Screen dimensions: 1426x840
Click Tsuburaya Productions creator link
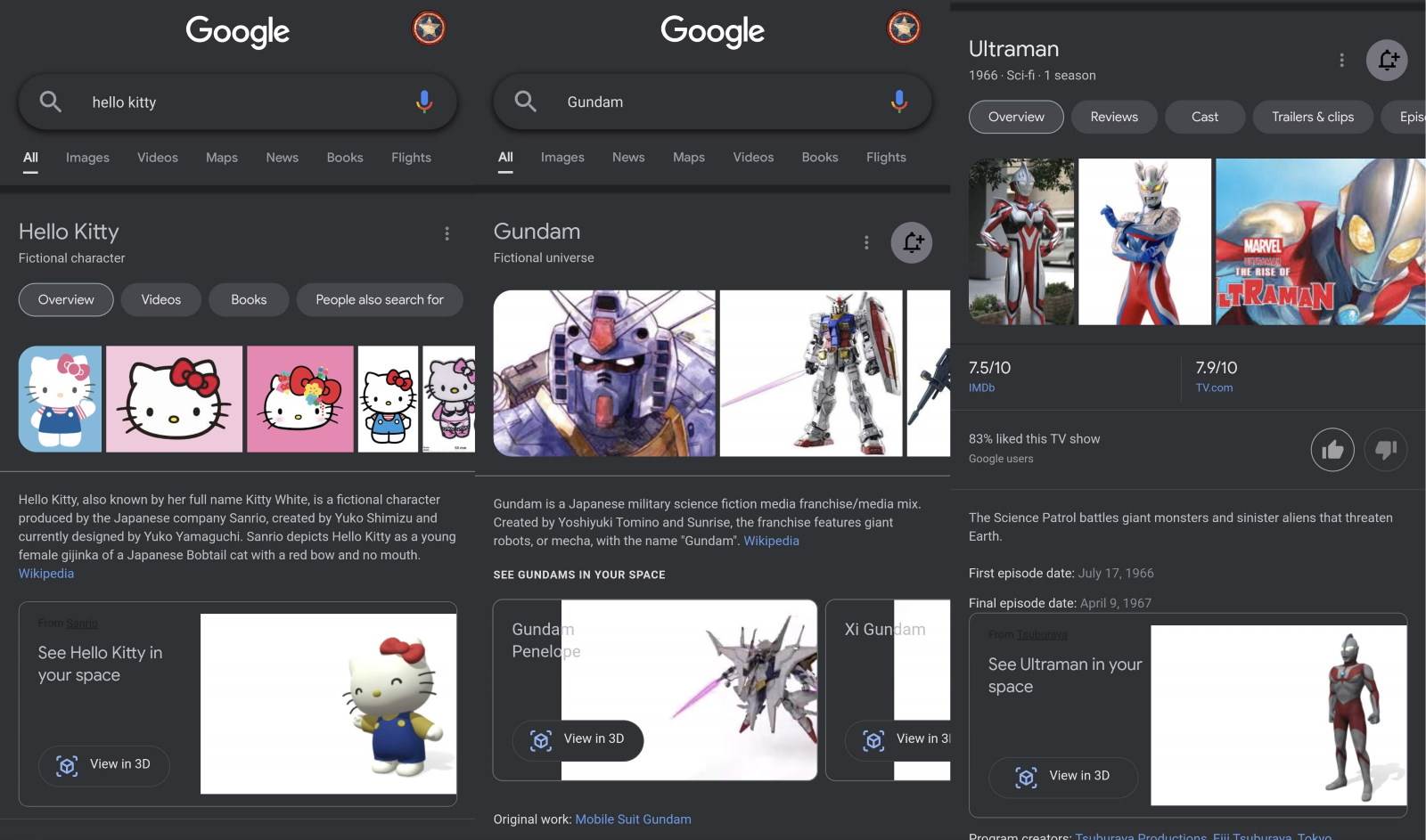point(1141,836)
